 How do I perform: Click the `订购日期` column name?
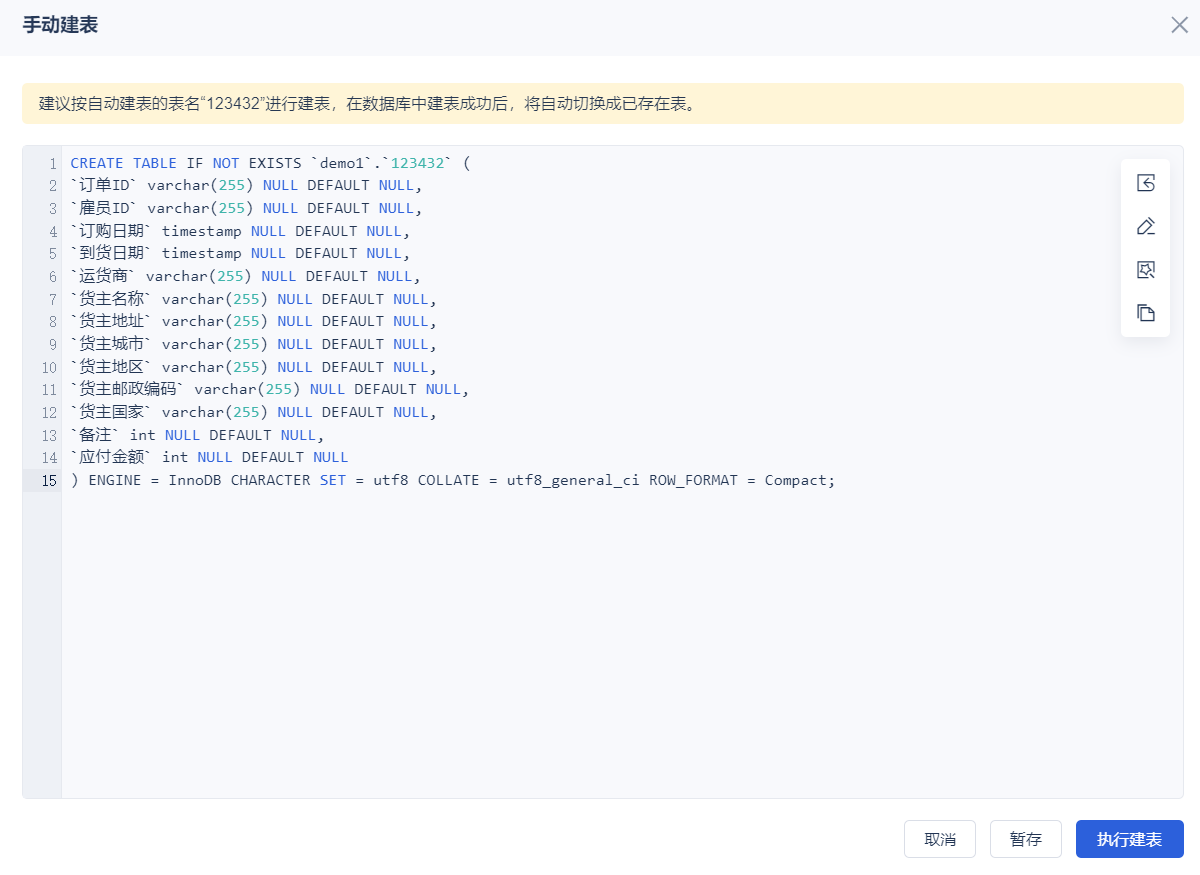point(111,231)
